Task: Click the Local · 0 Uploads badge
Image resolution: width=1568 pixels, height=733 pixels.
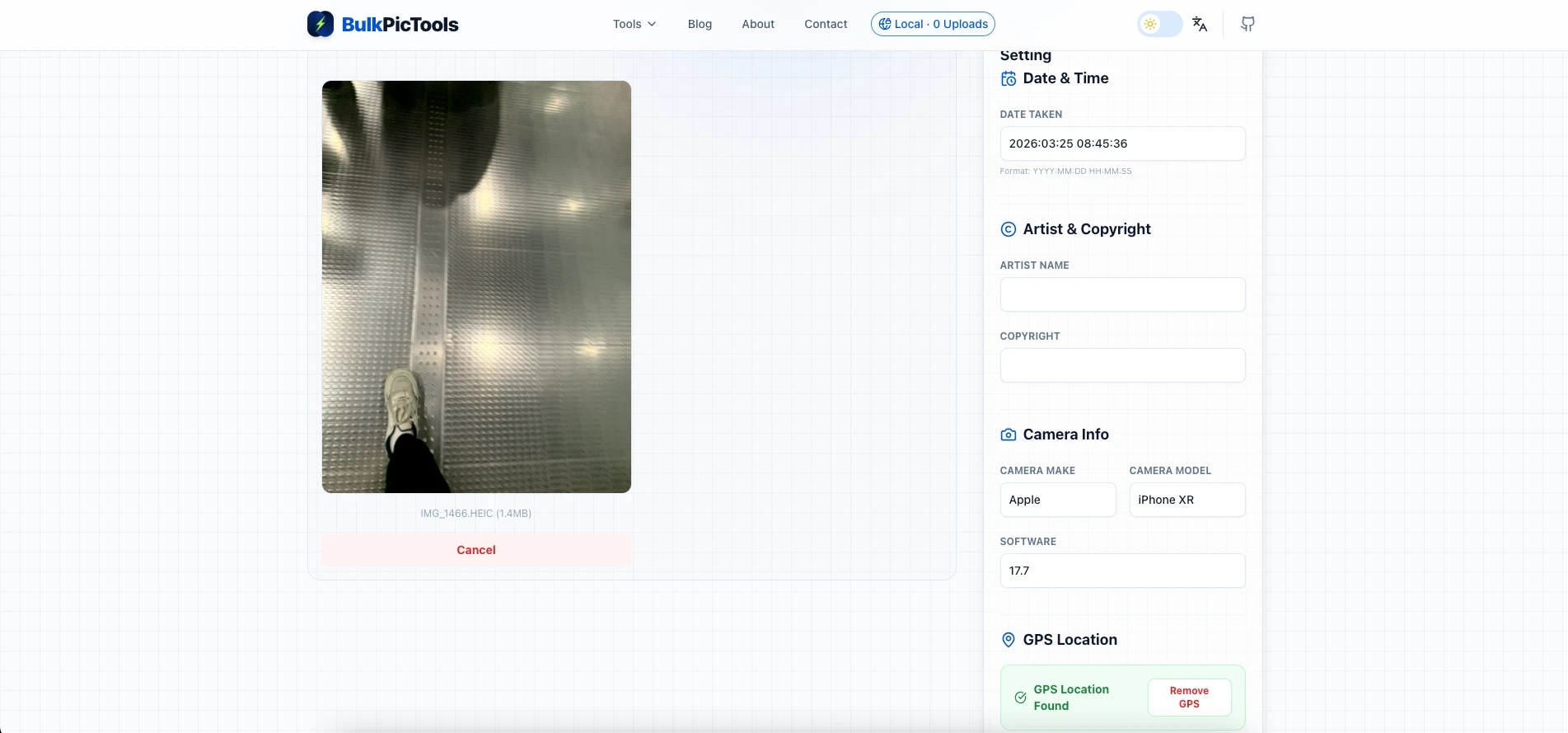Action: tap(933, 24)
